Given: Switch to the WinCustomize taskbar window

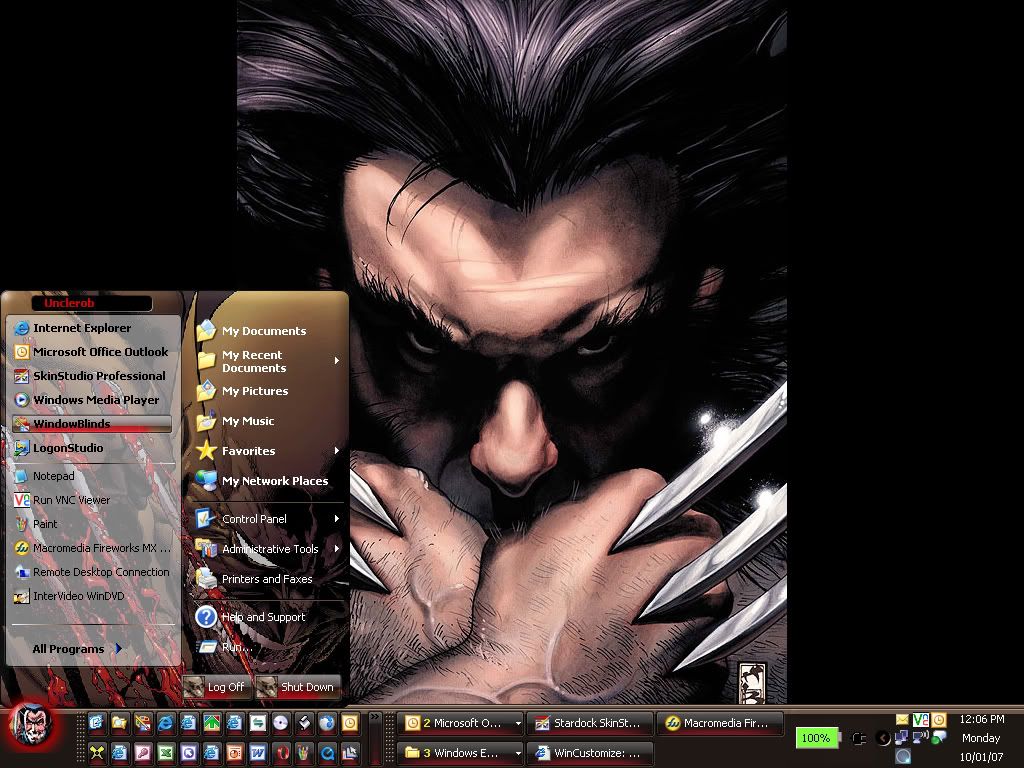Looking at the screenshot, I should tap(589, 753).
